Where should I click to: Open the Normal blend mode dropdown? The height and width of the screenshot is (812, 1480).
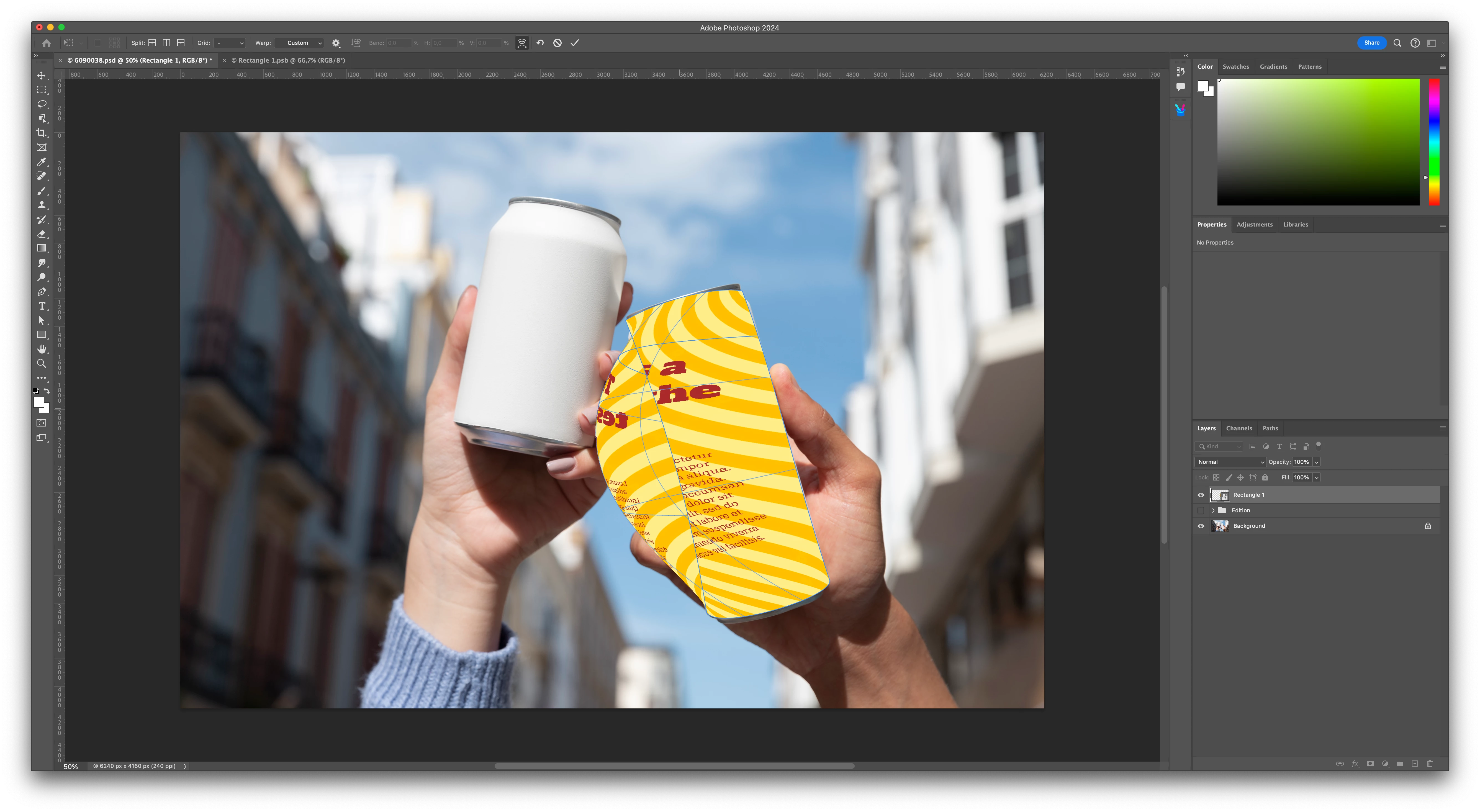click(x=1230, y=462)
